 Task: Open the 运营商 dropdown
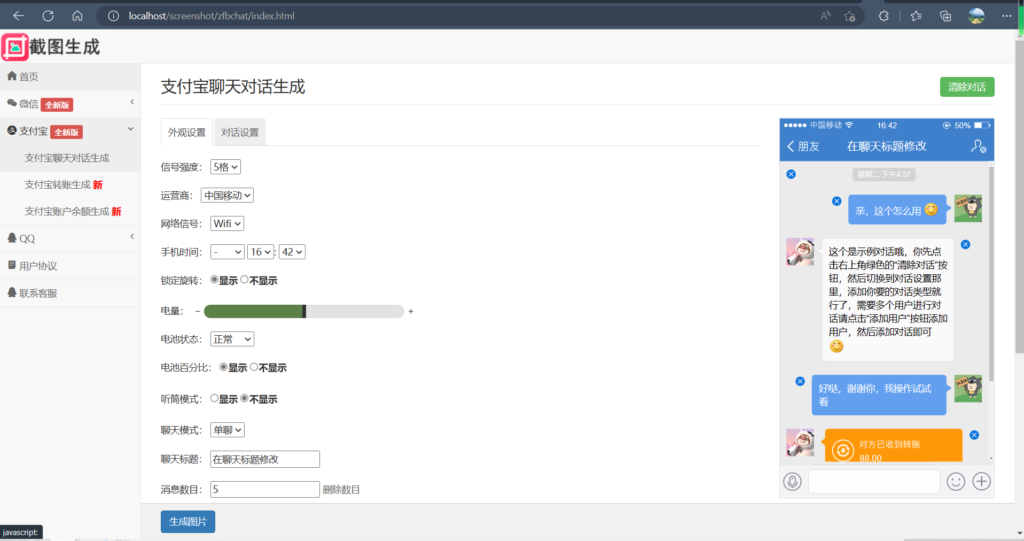click(x=227, y=195)
